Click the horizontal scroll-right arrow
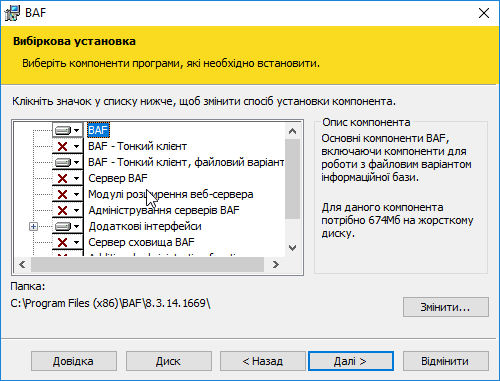The image size is (500, 381). [275, 265]
